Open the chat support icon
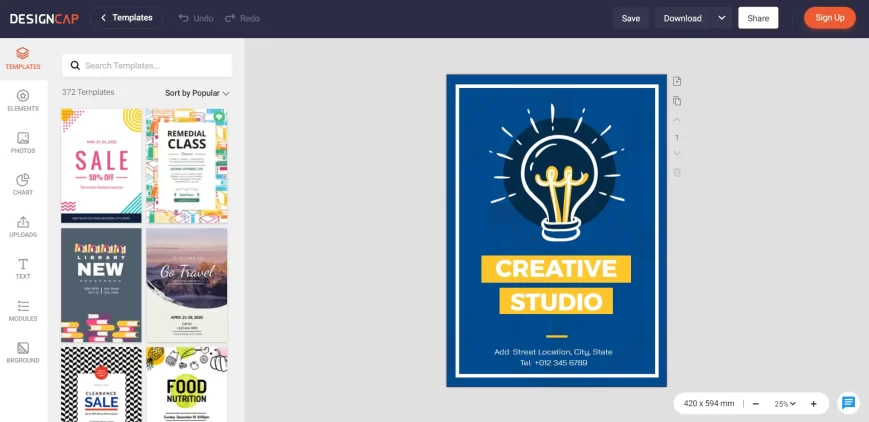This screenshot has width=869, height=422. click(848, 403)
